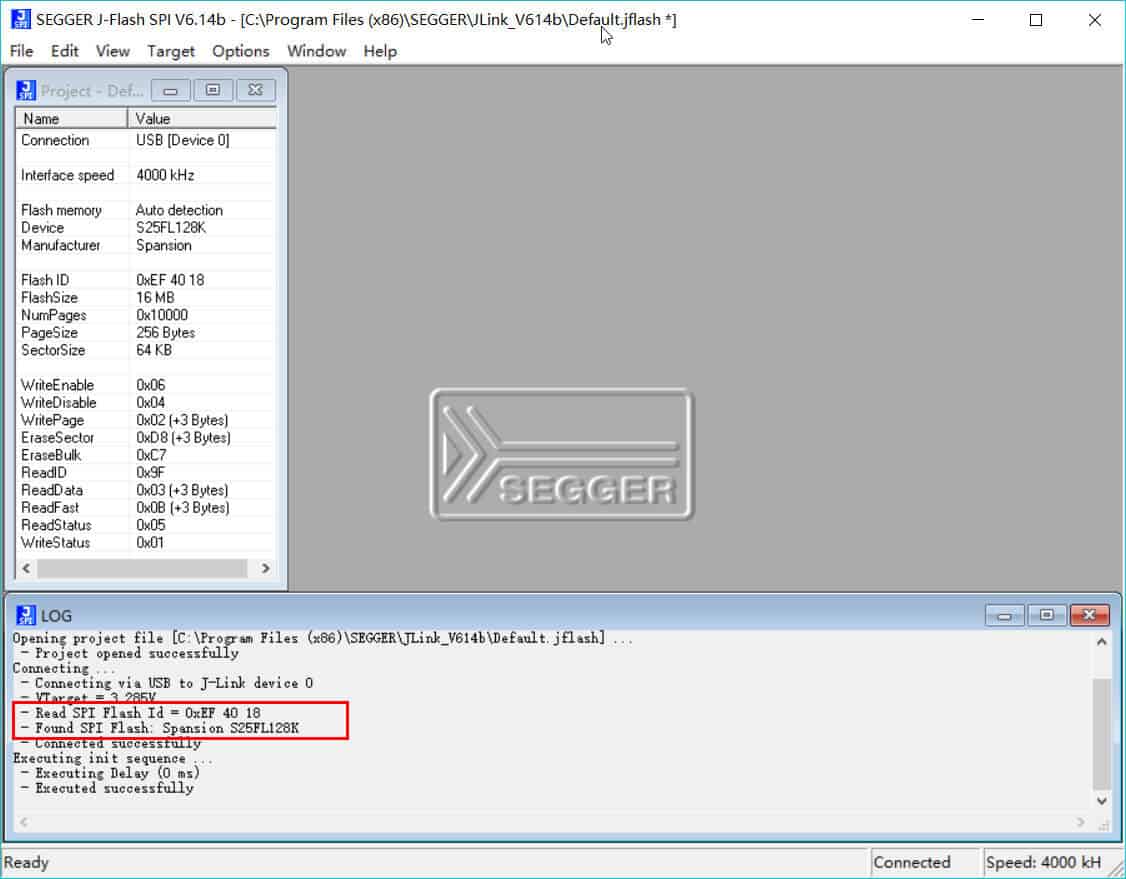The width and height of the screenshot is (1126, 879).
Task: Open the Target menu
Action: click(171, 51)
